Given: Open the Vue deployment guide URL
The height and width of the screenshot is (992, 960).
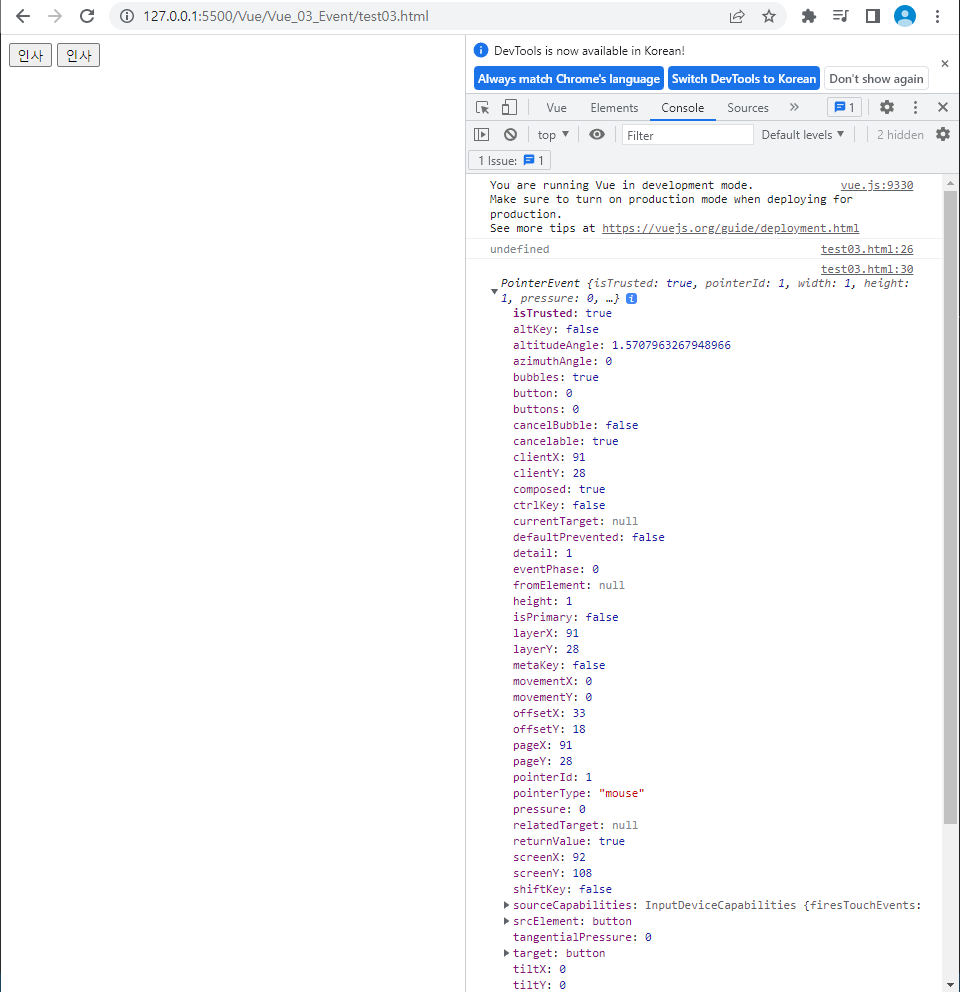Looking at the screenshot, I should pos(730,228).
